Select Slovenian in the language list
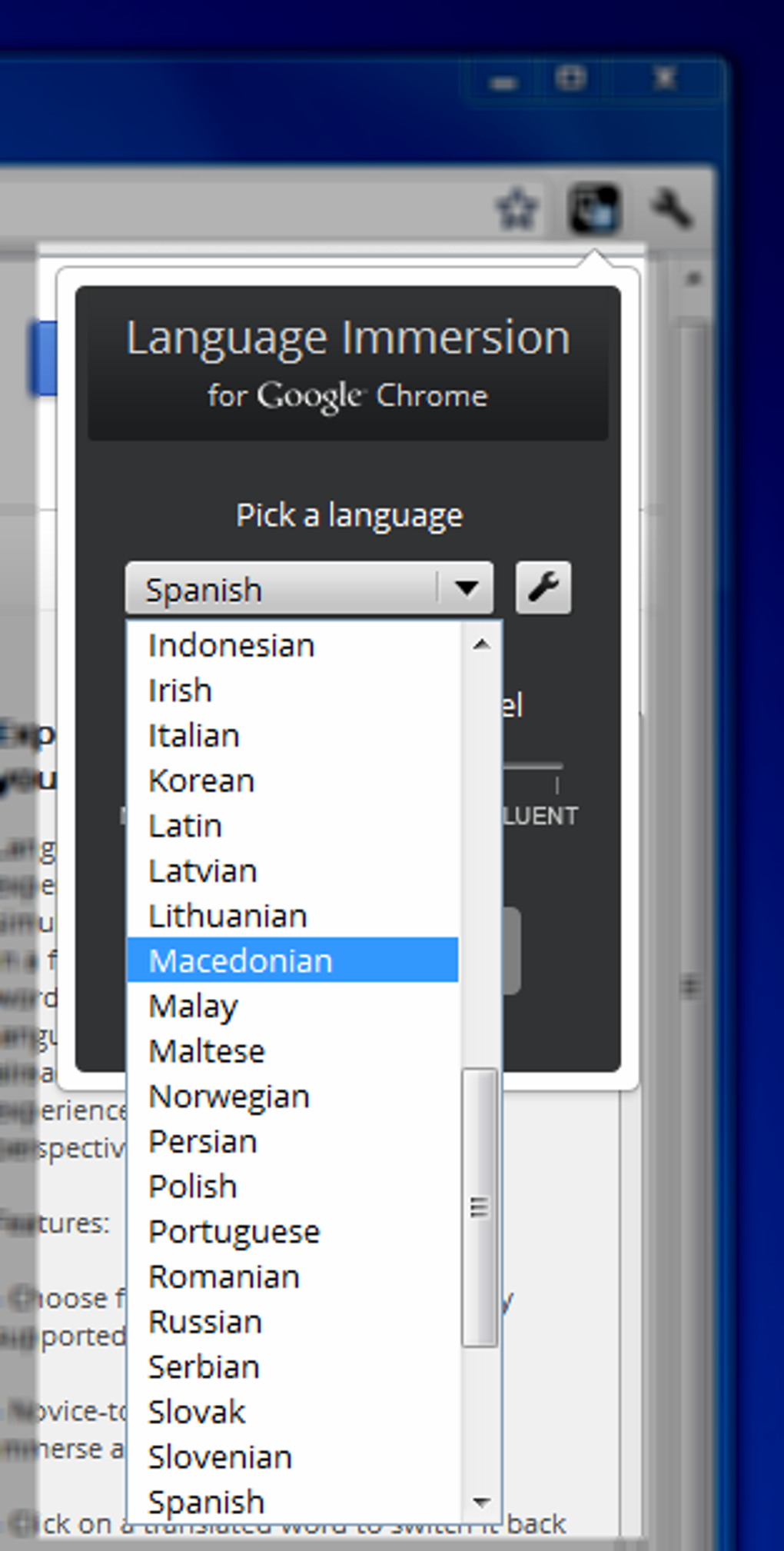This screenshot has width=784, height=1551. [220, 1457]
